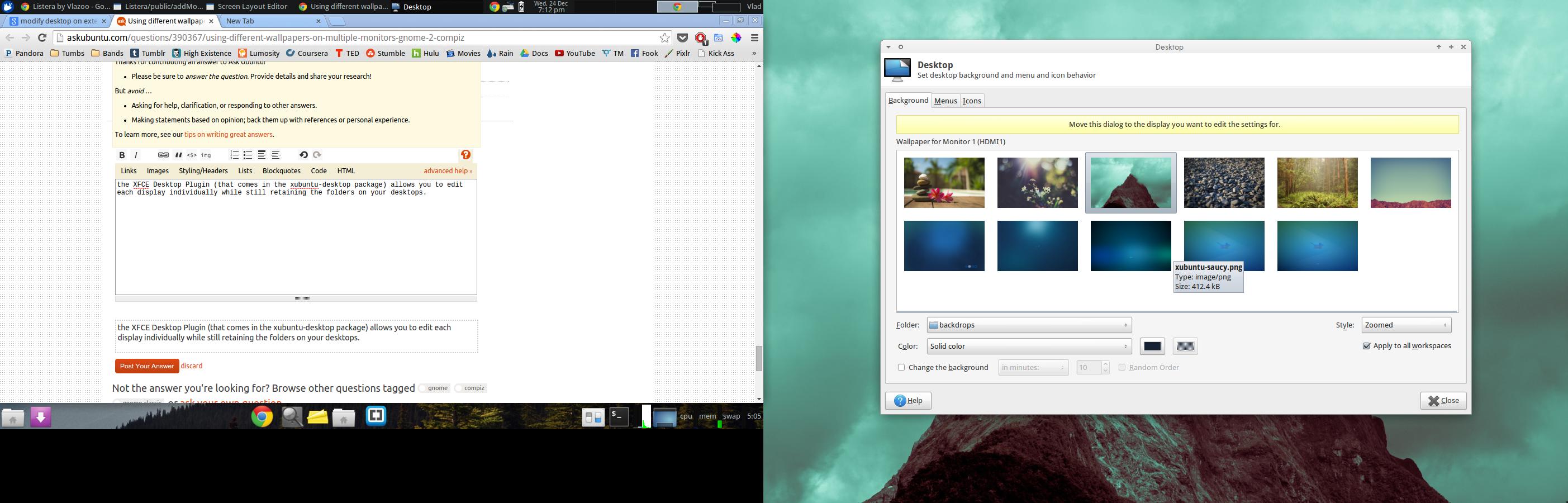Click the Italic formatting button in editor
Viewport: 1568px width, 503px height.
point(136,155)
